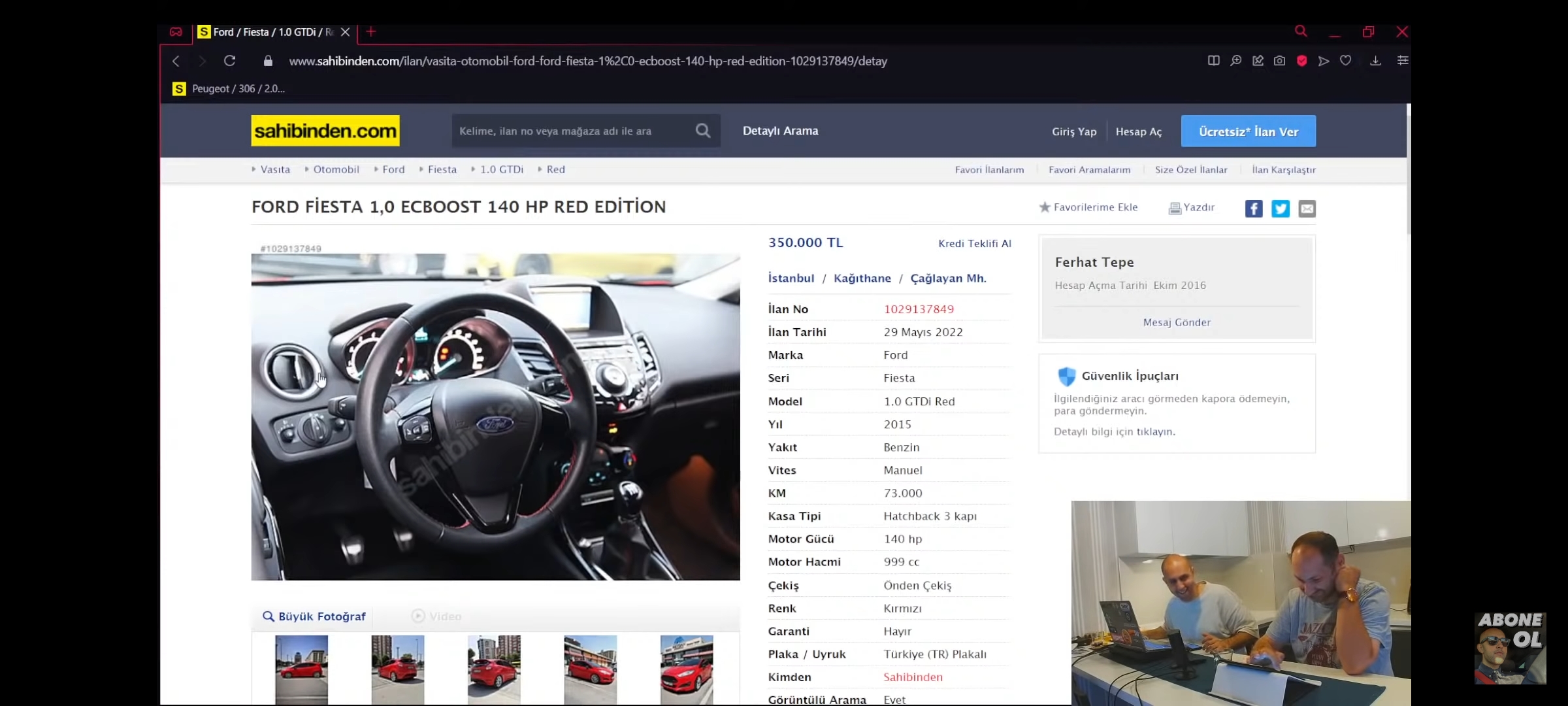Click the Çağlayan Mh. neighborhood link
Image resolution: width=1568 pixels, height=706 pixels.
pyautogui.click(x=949, y=278)
